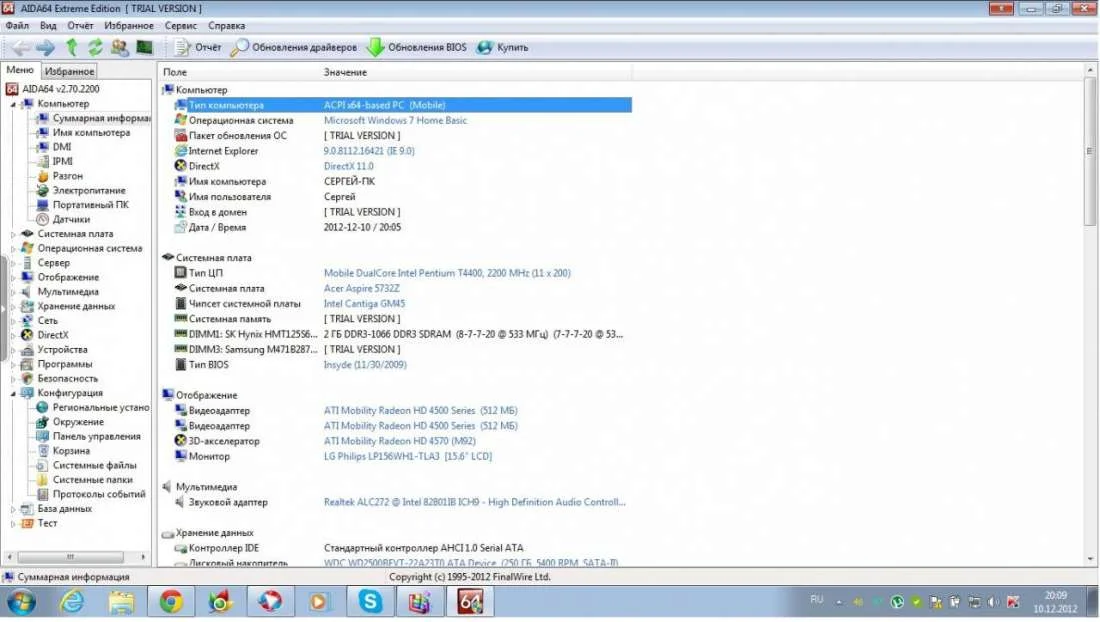Open Обновления BIOS

[x=417, y=48]
